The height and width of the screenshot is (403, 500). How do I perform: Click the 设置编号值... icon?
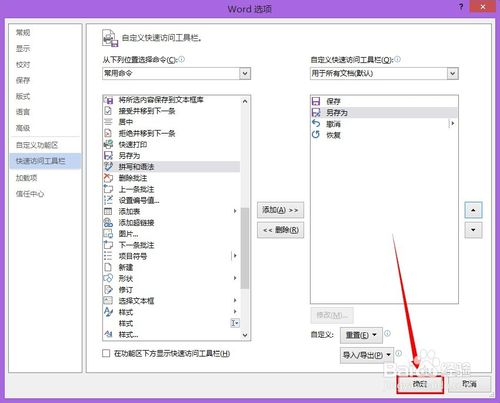tap(108, 200)
